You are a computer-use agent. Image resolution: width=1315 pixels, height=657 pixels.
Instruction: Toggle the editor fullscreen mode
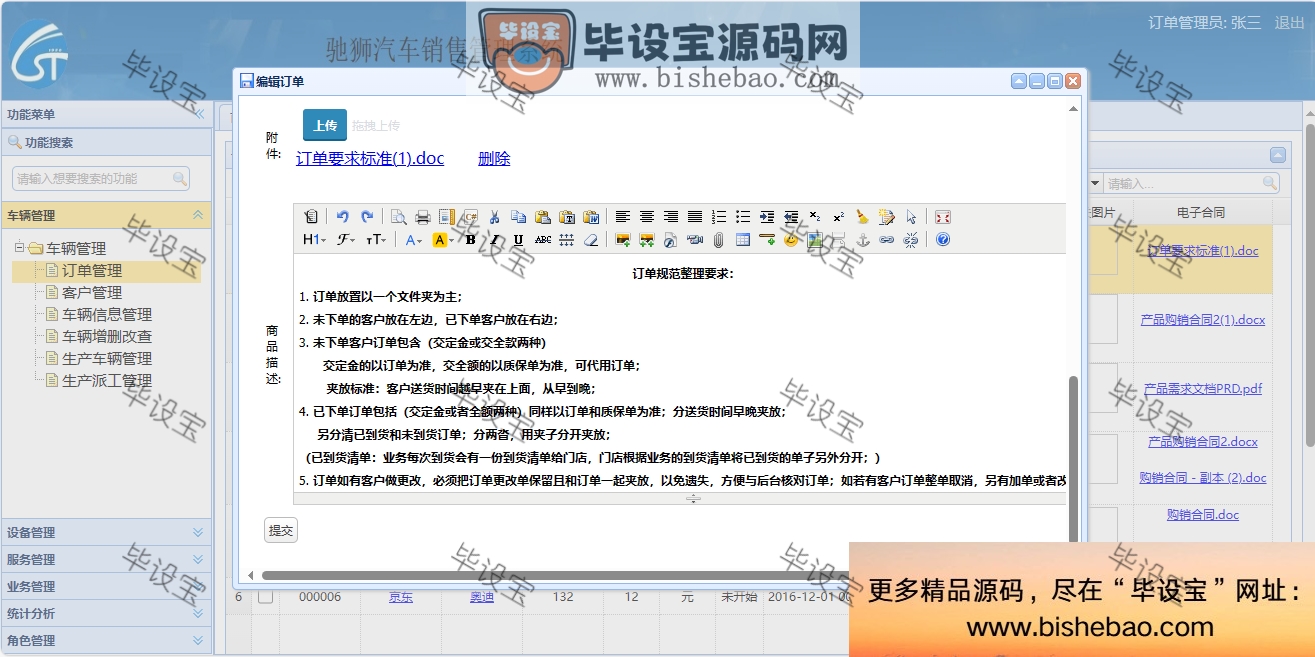coord(942,216)
